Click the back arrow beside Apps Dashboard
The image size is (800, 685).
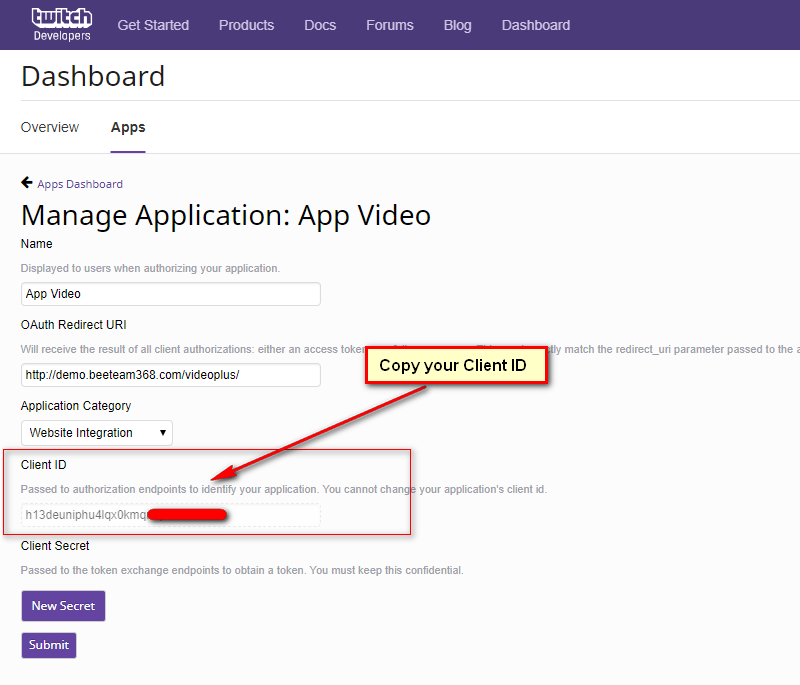(x=27, y=183)
